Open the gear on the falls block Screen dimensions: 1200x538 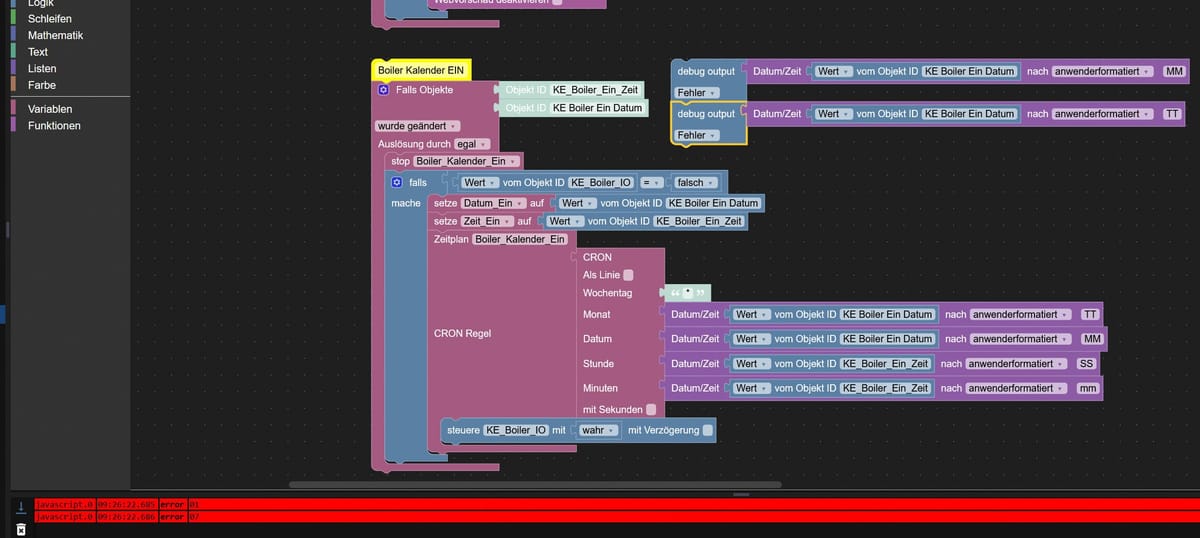click(x=397, y=183)
